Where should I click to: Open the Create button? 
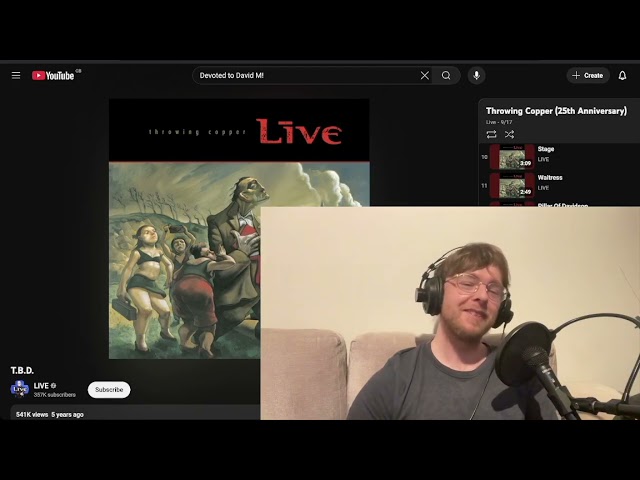(x=588, y=76)
